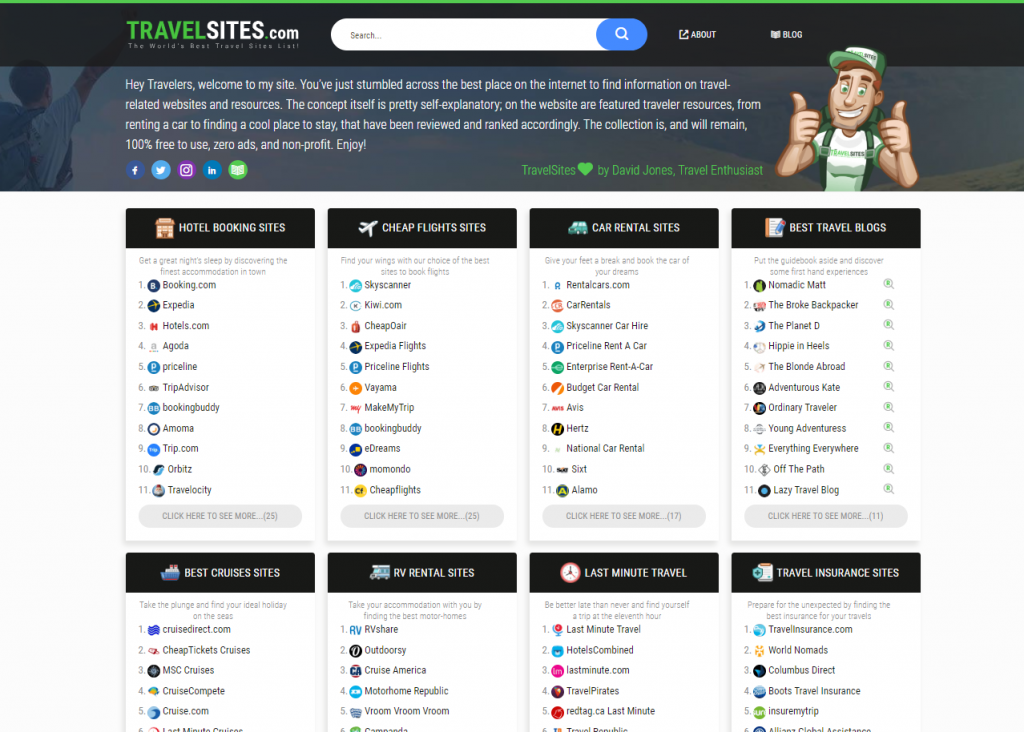Open the Travel Insurance Sites category heading
Image resolution: width=1024 pixels, height=732 pixels.
[837, 573]
